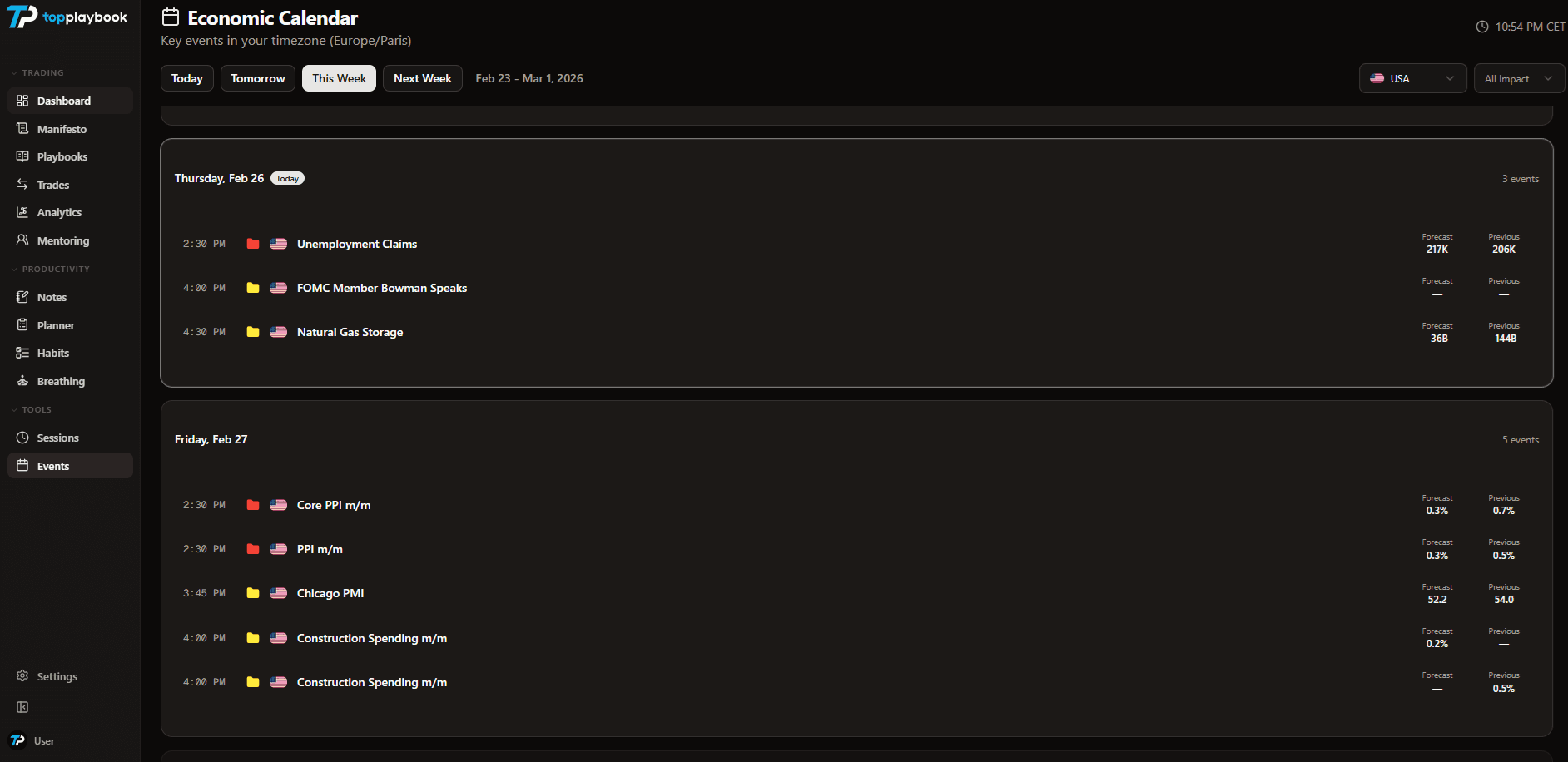This screenshot has width=1568, height=762.
Task: Collapse the sidebar panel icon
Action: pyautogui.click(x=22, y=707)
